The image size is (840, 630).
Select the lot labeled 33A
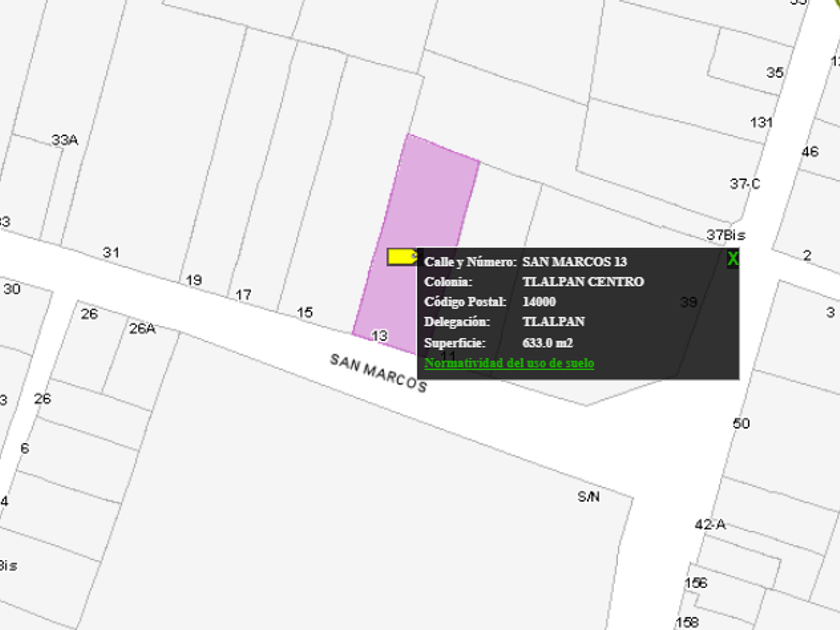[x=64, y=140]
